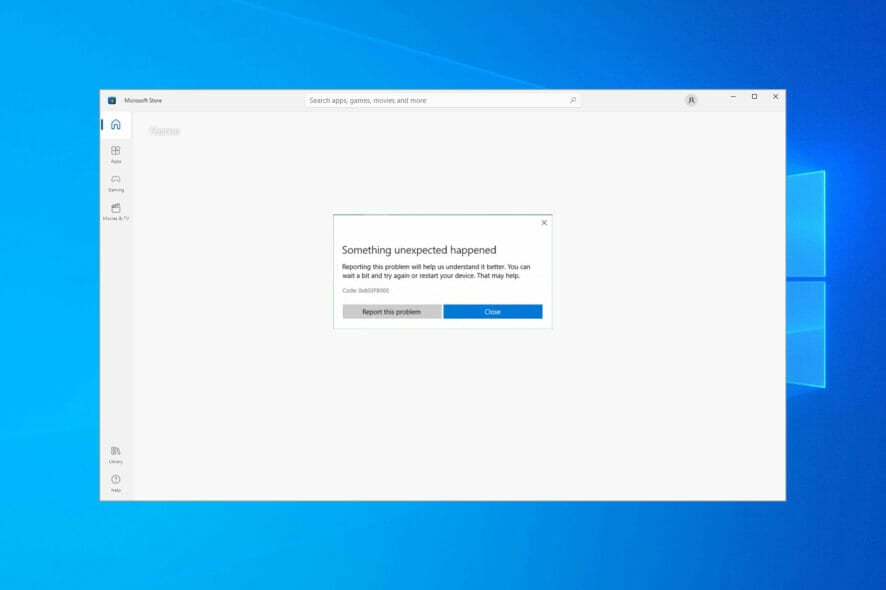Click the blue Close button
886x590 pixels.
(493, 312)
